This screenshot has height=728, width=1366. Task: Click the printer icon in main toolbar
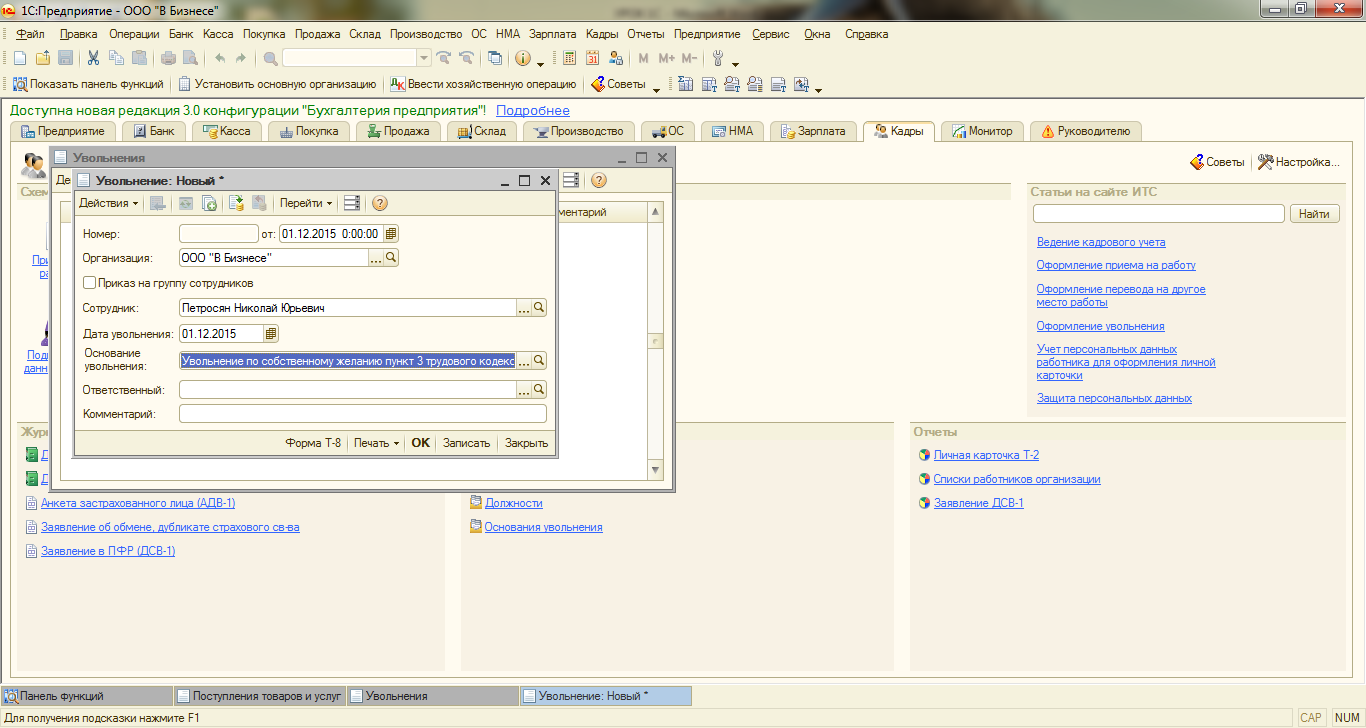[169, 58]
